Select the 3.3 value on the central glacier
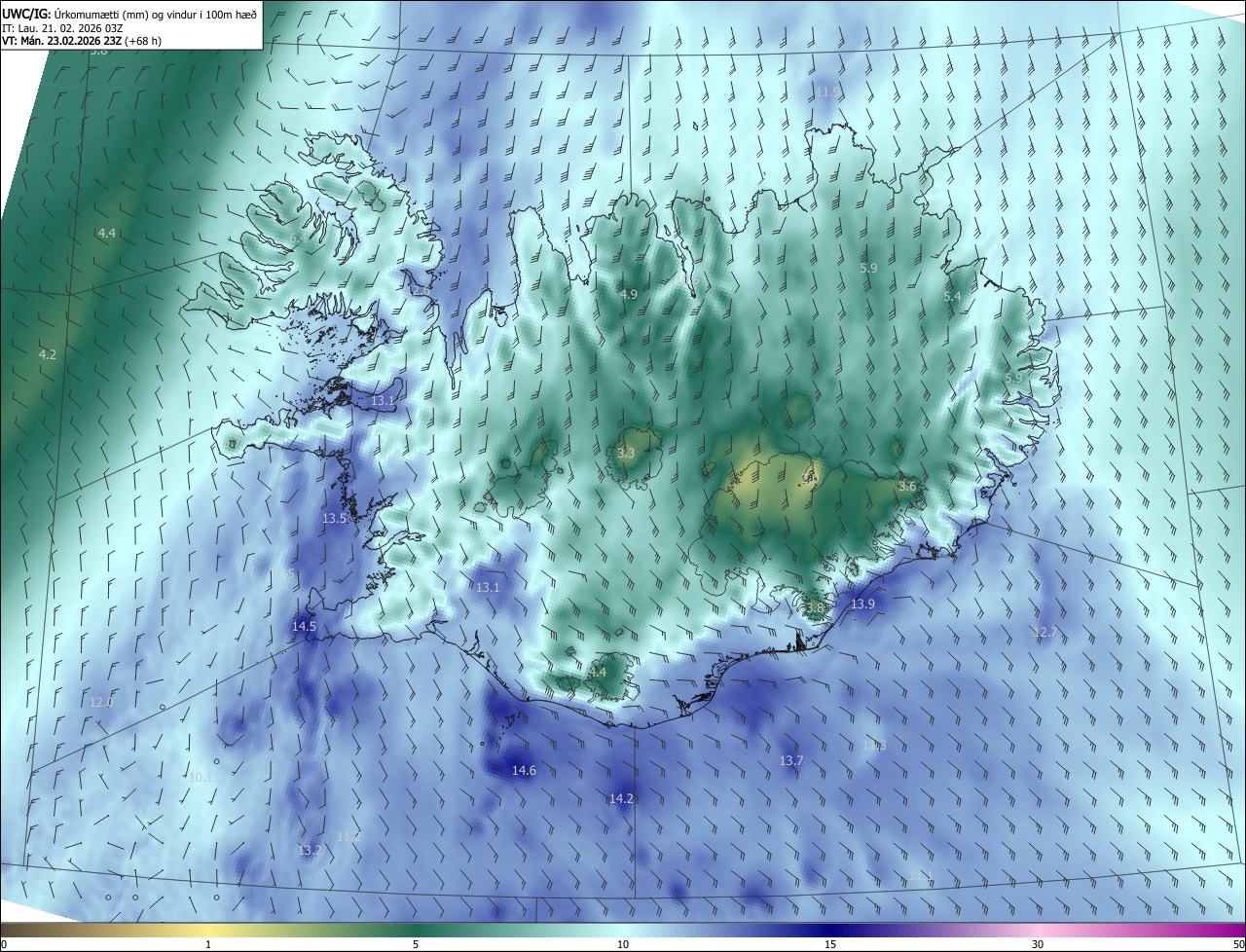 click(626, 453)
